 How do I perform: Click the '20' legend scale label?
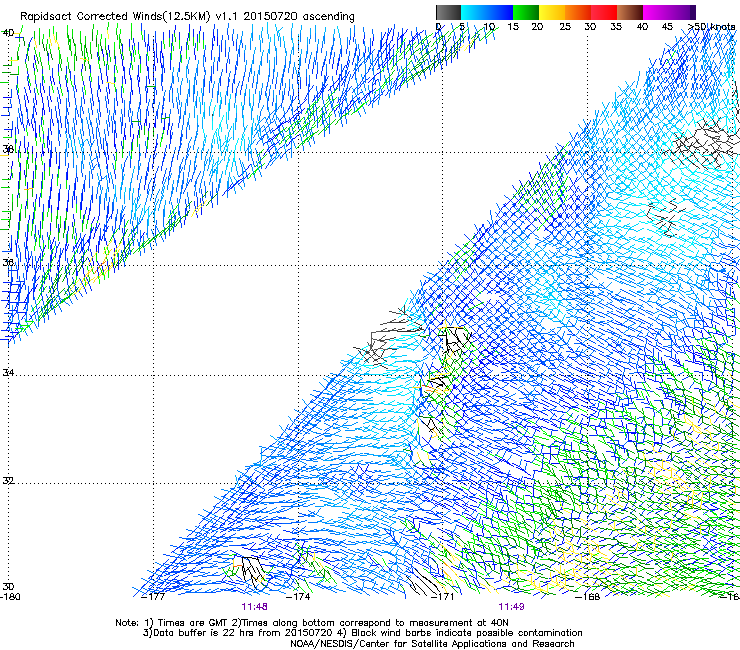click(537, 27)
